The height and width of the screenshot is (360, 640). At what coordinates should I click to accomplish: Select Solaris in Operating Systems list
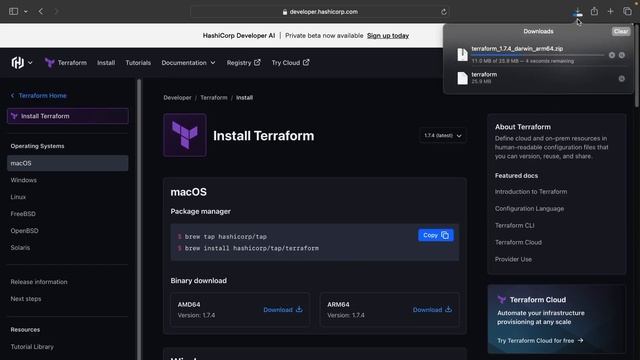tap(20, 248)
